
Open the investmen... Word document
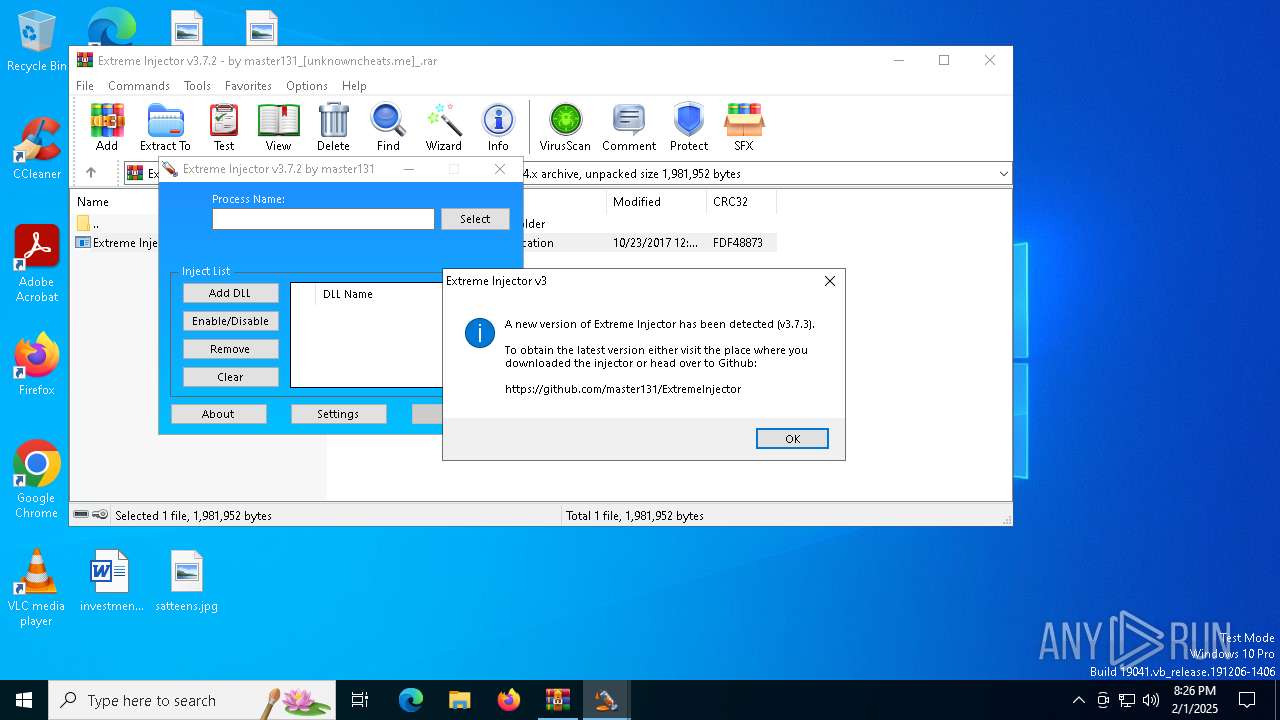click(x=111, y=581)
